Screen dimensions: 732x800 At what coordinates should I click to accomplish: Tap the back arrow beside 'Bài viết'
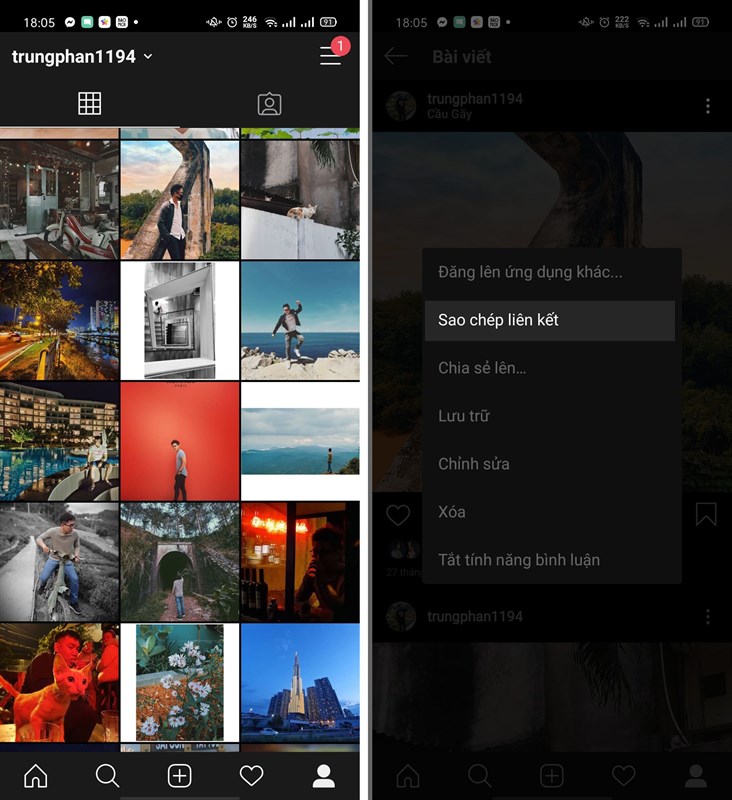[396, 56]
